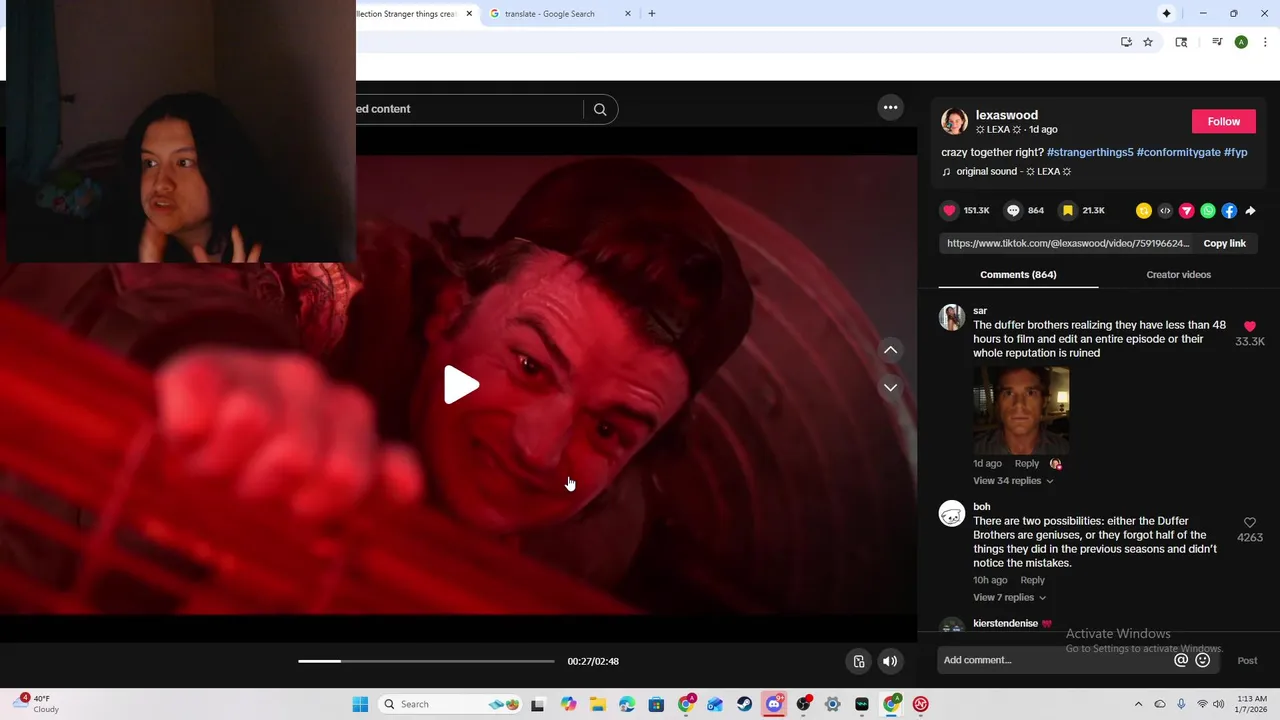Open the emoji picker in comment box
Viewport: 1280px width, 720px height.
coord(1203,660)
